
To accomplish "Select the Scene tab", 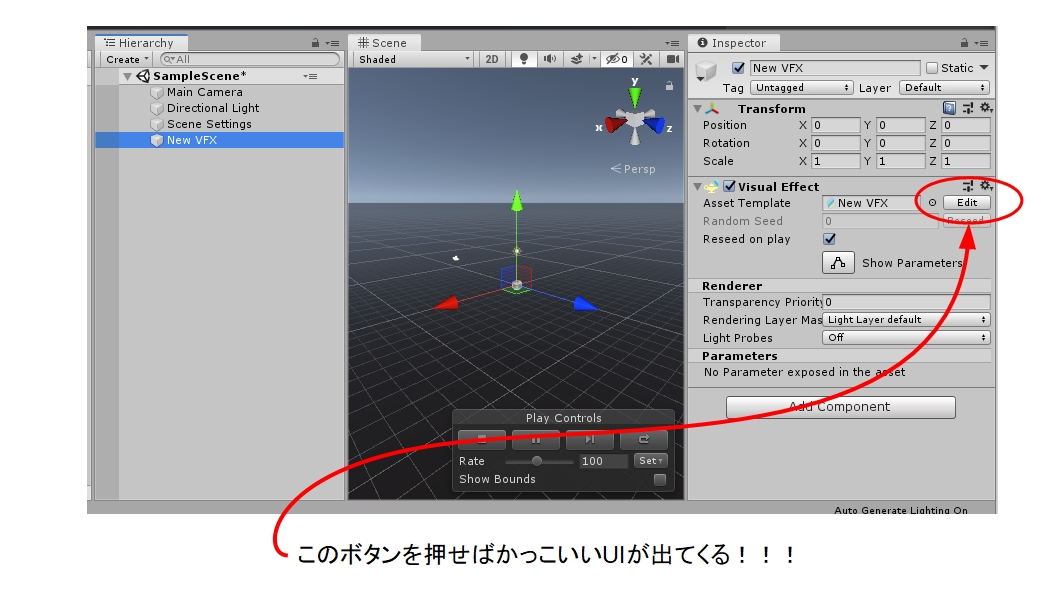I will click(384, 43).
